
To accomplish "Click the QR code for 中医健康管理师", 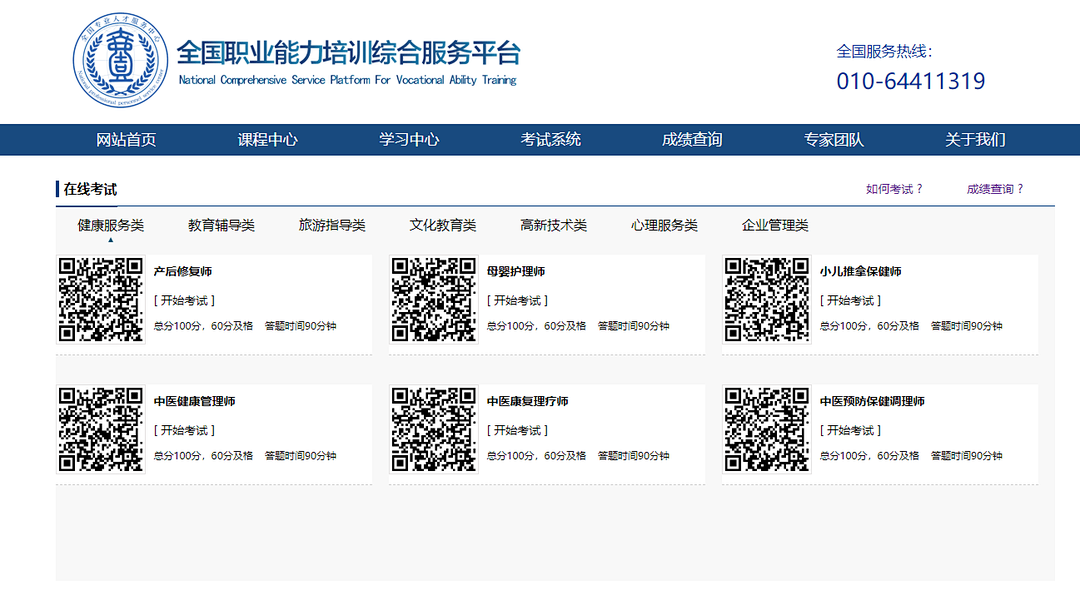I will pos(101,429).
